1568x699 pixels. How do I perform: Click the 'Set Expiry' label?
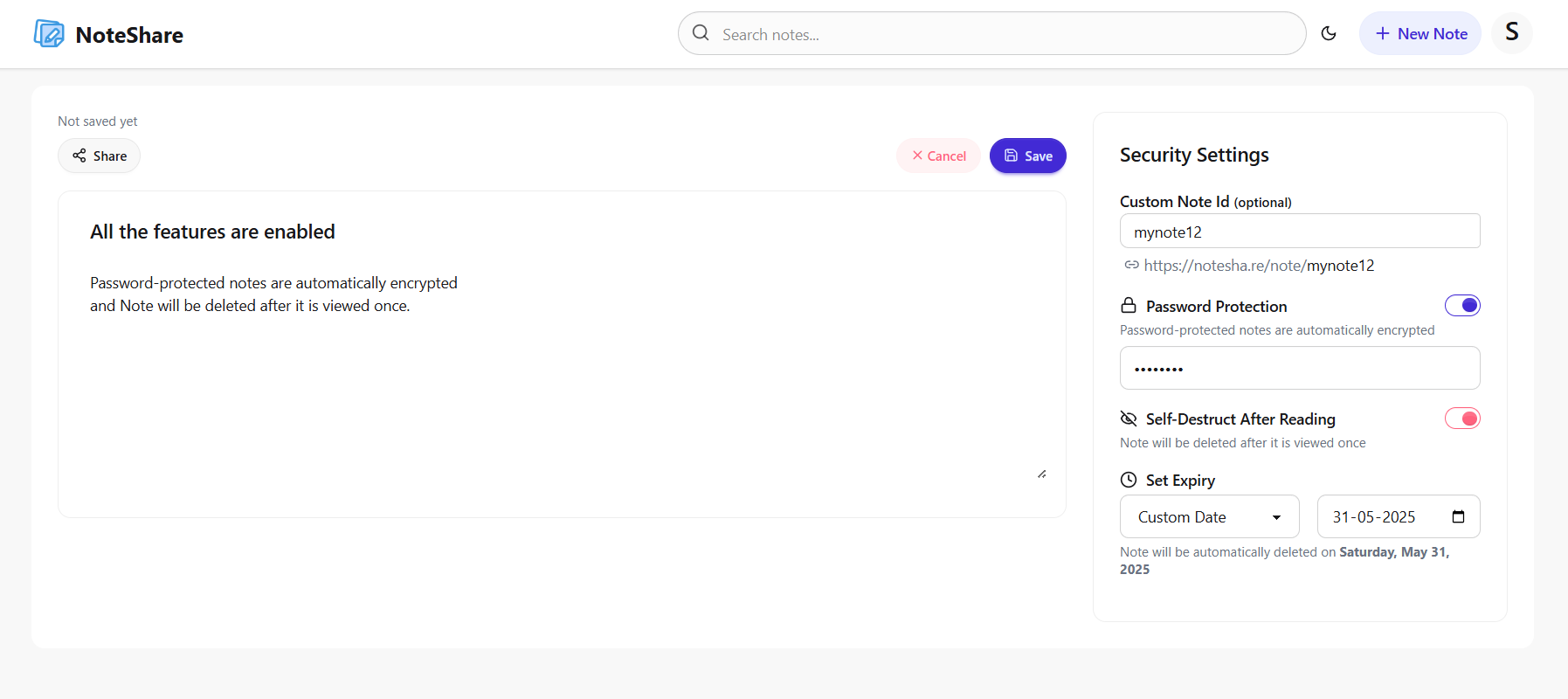(1180, 480)
